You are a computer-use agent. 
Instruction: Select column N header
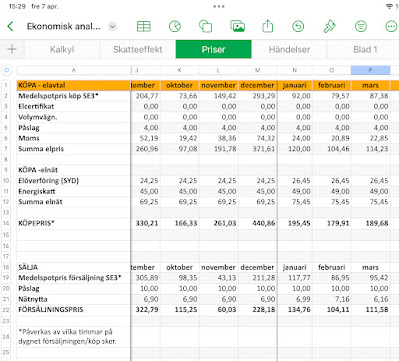click(x=295, y=70)
